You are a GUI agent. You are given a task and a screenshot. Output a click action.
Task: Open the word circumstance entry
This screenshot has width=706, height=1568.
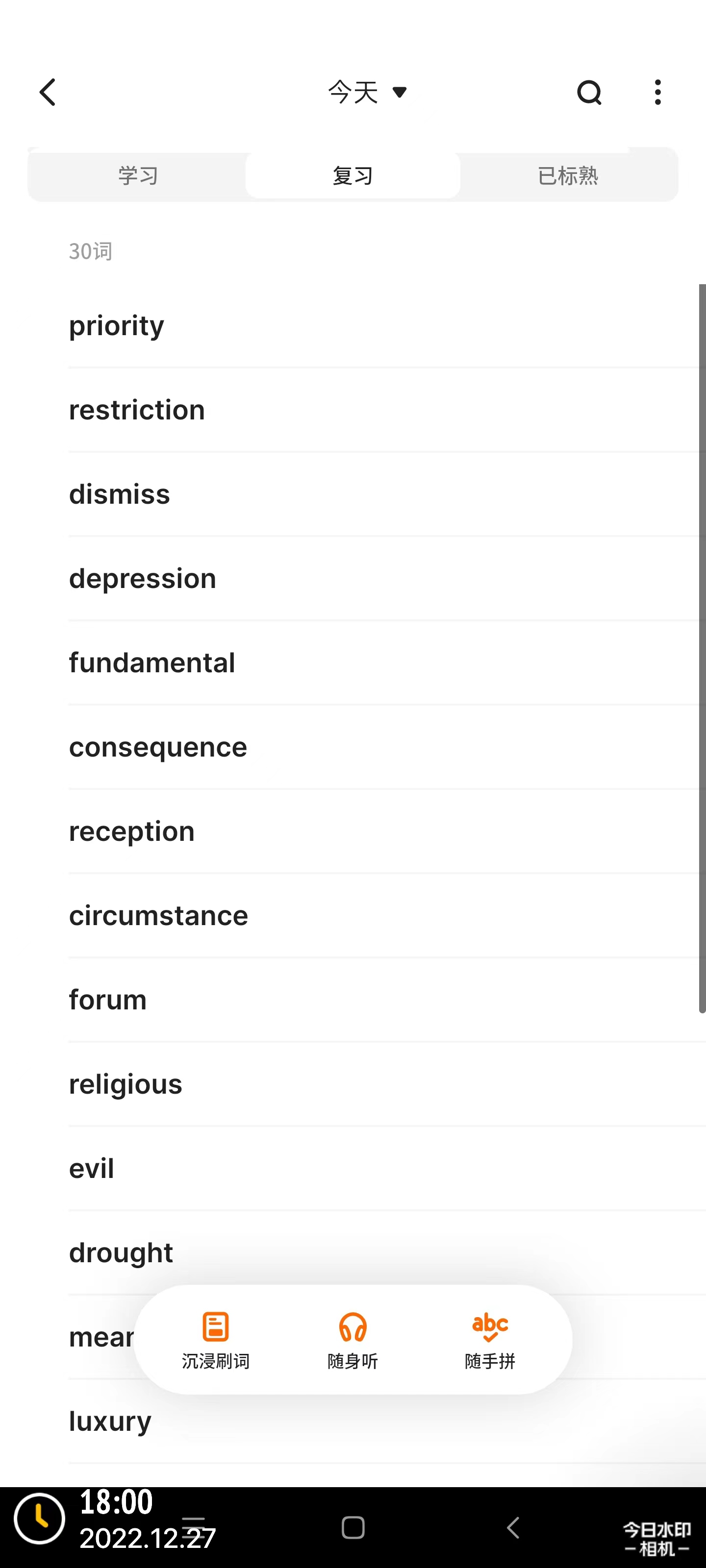coord(387,915)
